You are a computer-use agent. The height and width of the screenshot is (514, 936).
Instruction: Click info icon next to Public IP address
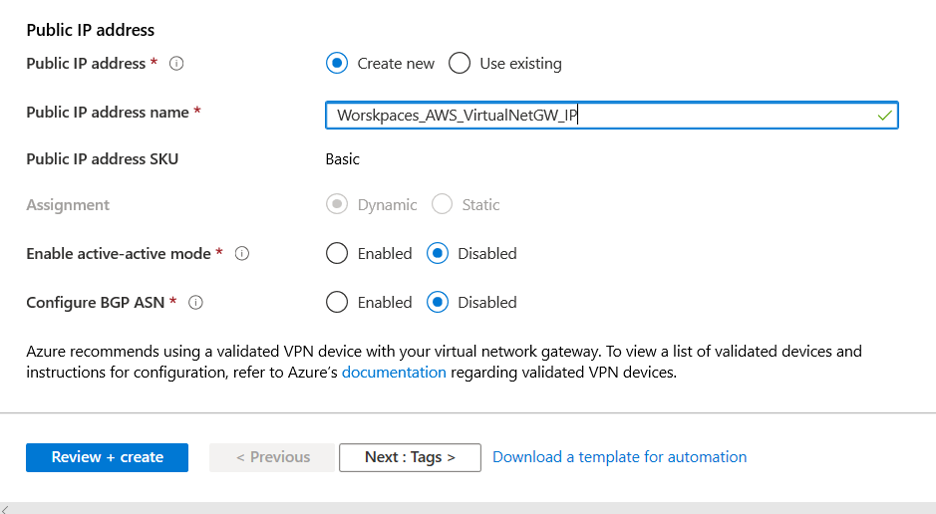pos(177,63)
